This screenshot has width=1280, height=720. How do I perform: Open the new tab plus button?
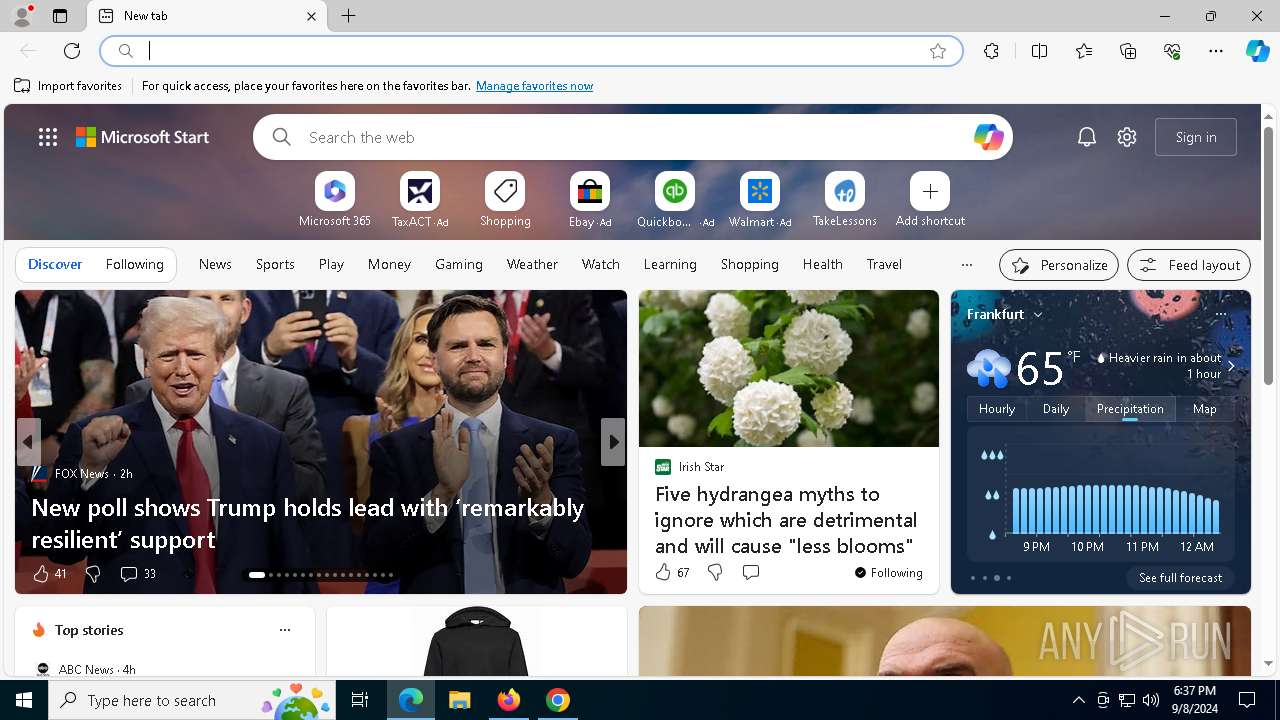[x=349, y=16]
